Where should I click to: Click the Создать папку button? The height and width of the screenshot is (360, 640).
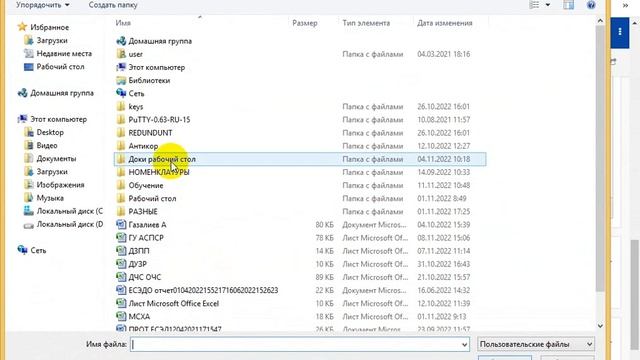pos(113,5)
